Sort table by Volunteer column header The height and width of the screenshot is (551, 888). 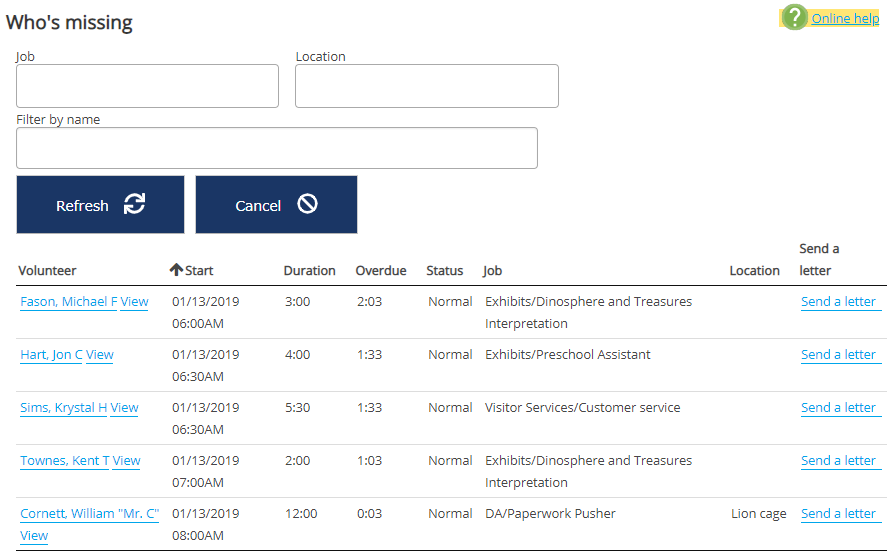[47, 271]
